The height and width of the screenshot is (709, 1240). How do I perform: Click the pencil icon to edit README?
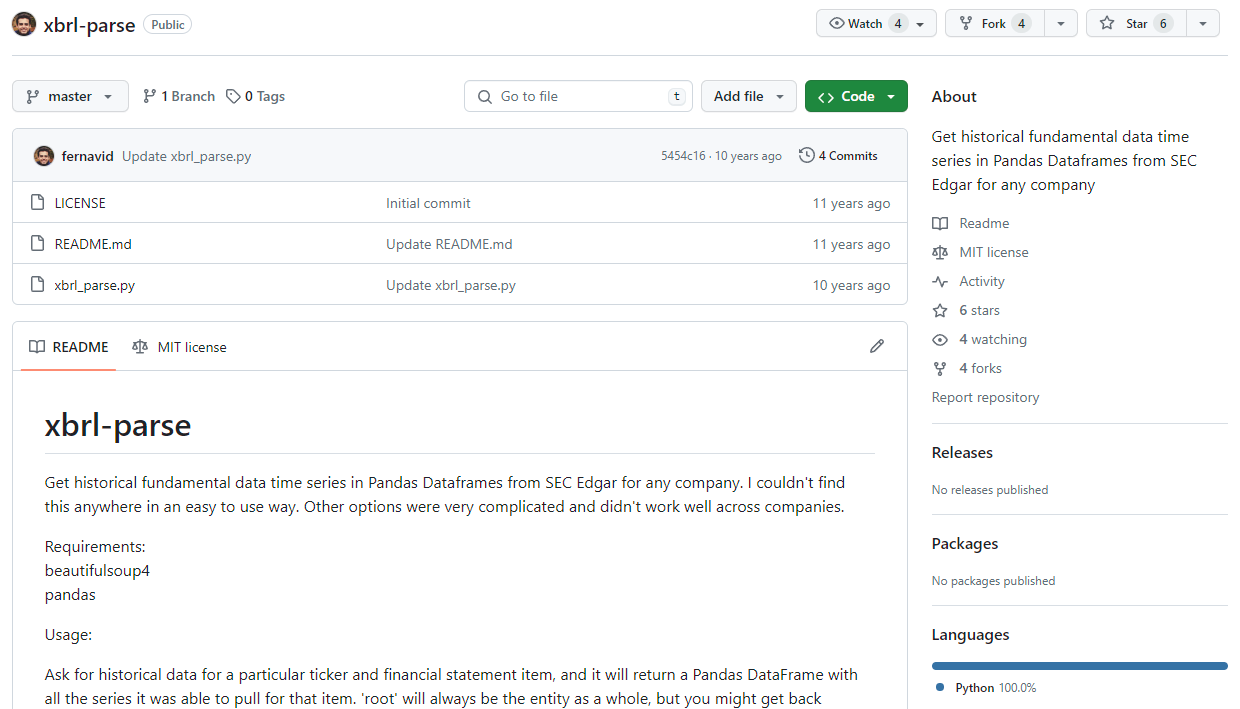click(x=877, y=346)
